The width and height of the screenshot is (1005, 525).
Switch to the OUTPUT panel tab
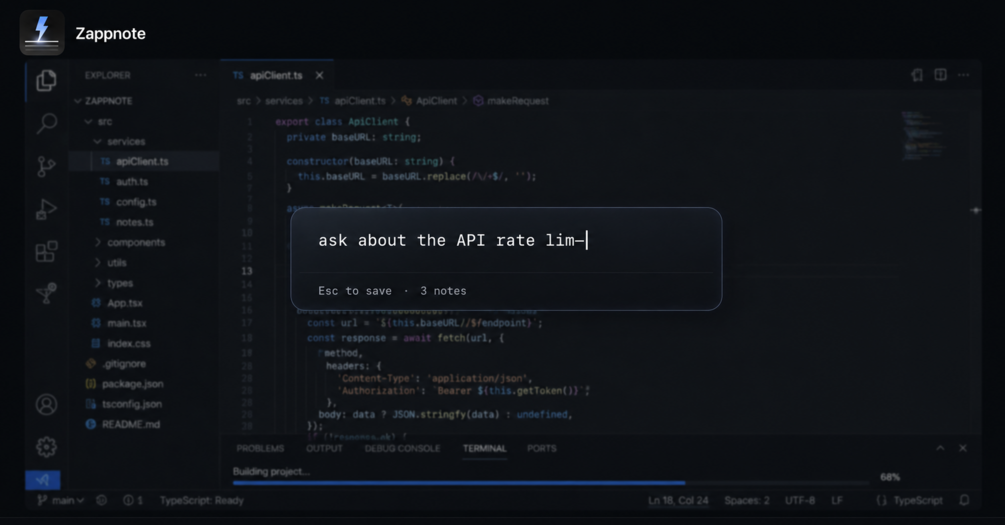point(324,448)
